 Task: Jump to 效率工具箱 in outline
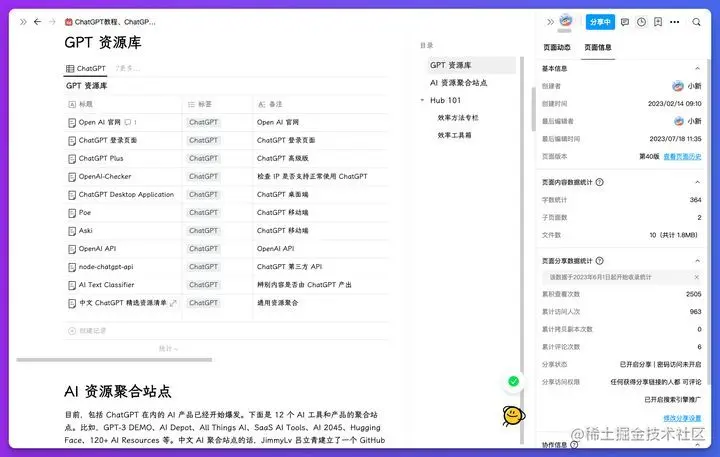click(454, 135)
